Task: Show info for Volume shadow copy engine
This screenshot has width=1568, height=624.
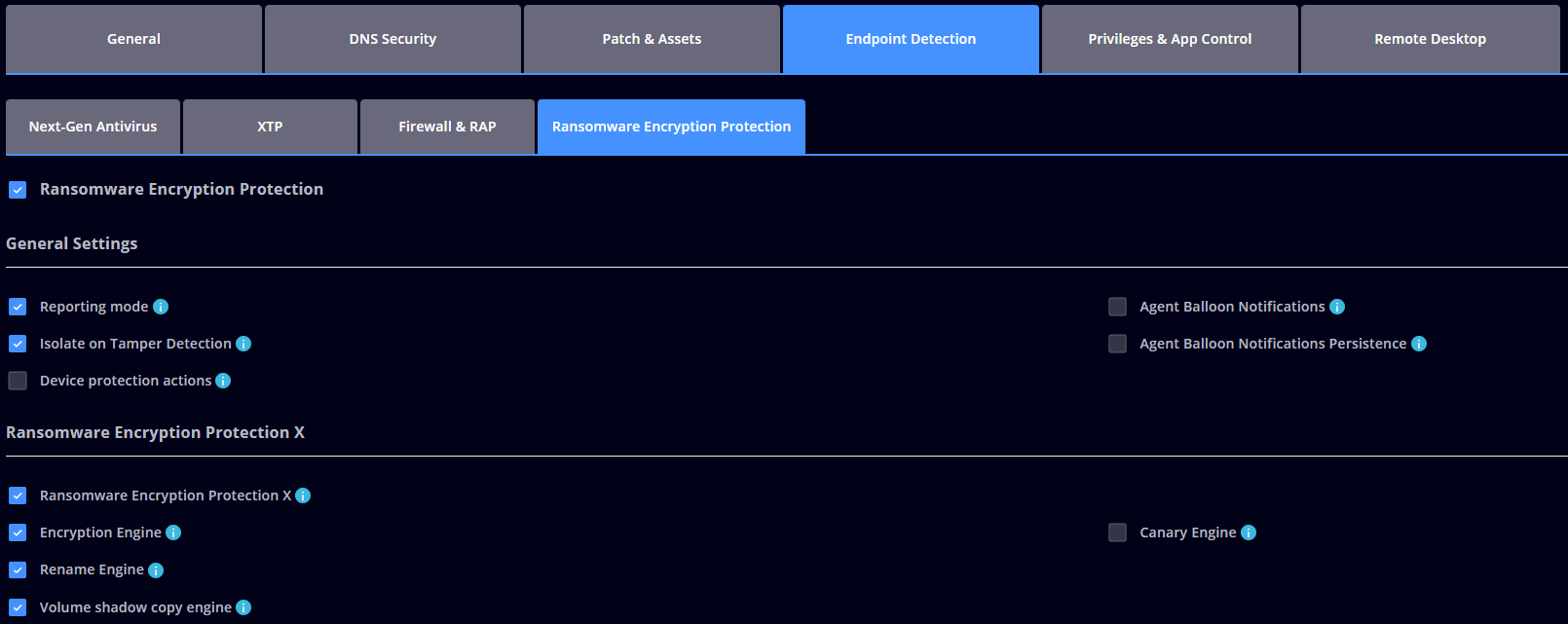Action: point(243,607)
